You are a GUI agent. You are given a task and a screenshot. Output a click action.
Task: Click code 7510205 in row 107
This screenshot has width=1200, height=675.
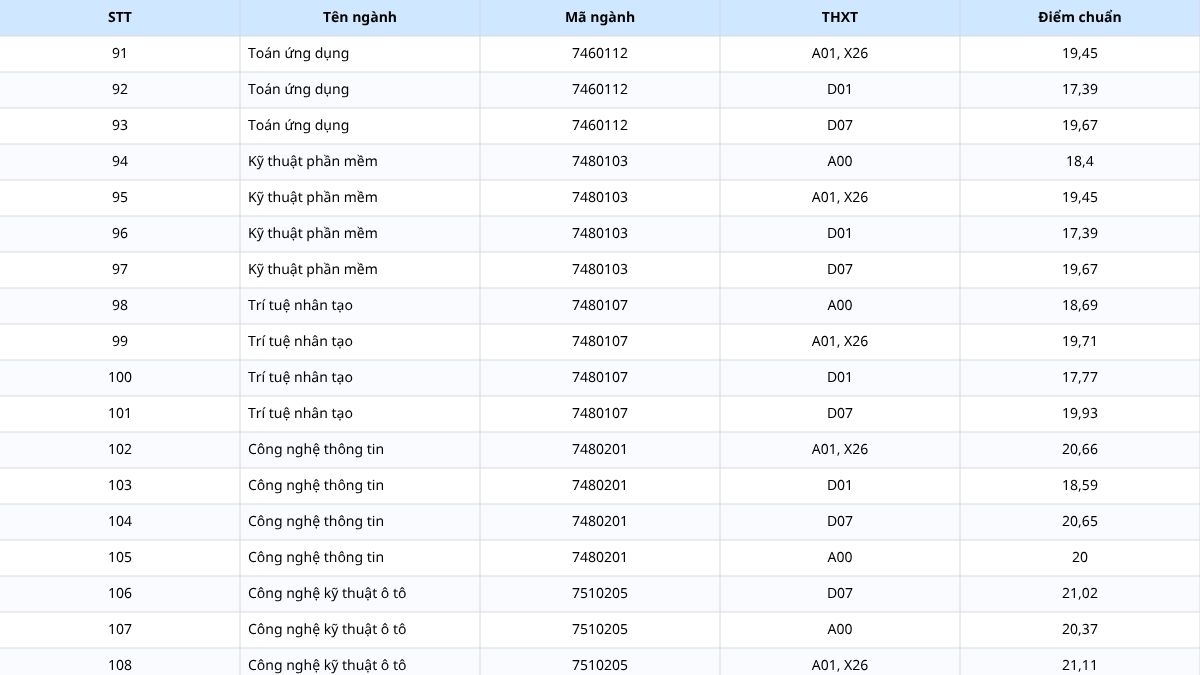click(x=600, y=629)
